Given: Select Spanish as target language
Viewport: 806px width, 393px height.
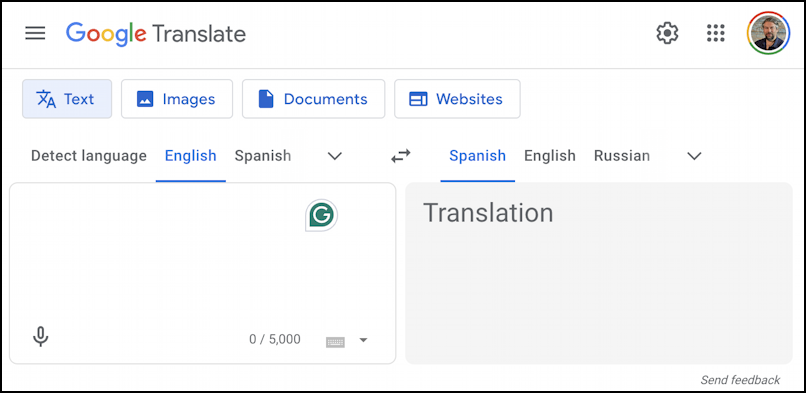Looking at the screenshot, I should [478, 156].
